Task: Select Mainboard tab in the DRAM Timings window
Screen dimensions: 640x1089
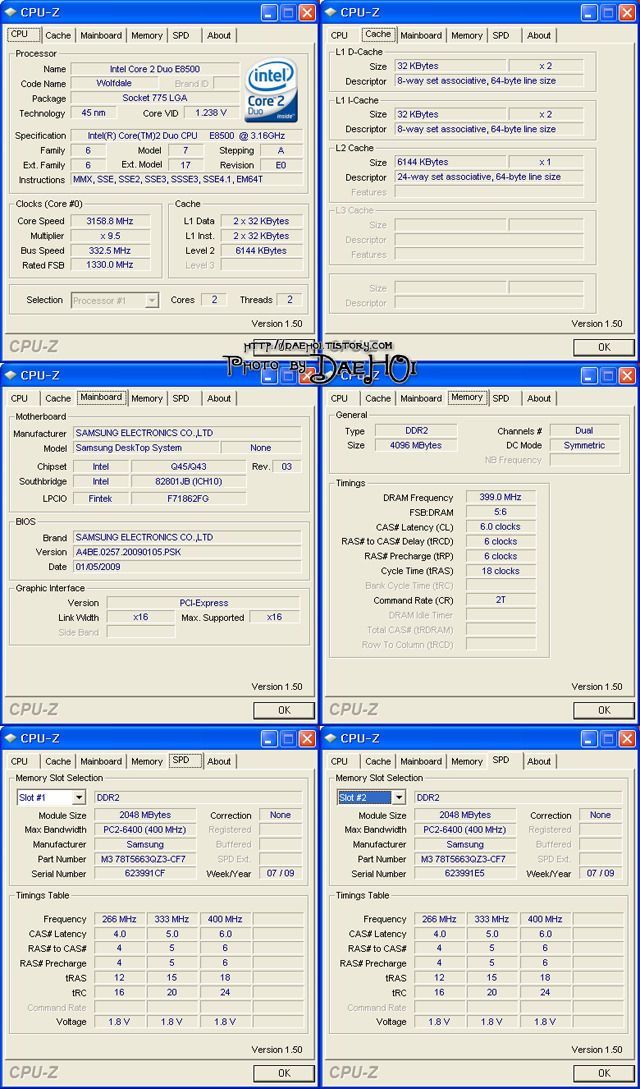Action: [x=421, y=399]
